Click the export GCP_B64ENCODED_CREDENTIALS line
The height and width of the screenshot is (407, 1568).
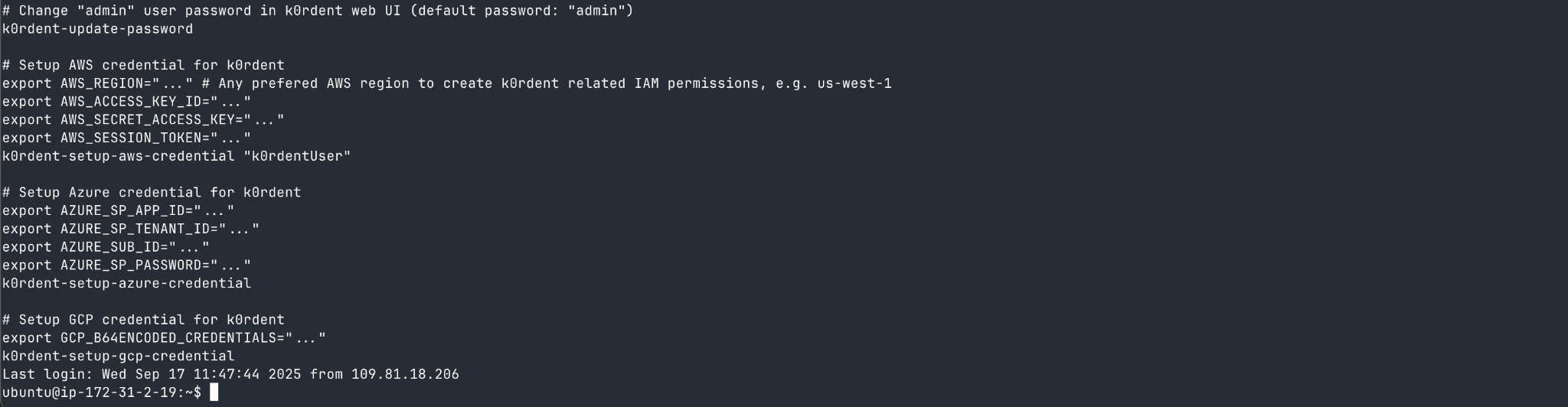[x=164, y=338]
